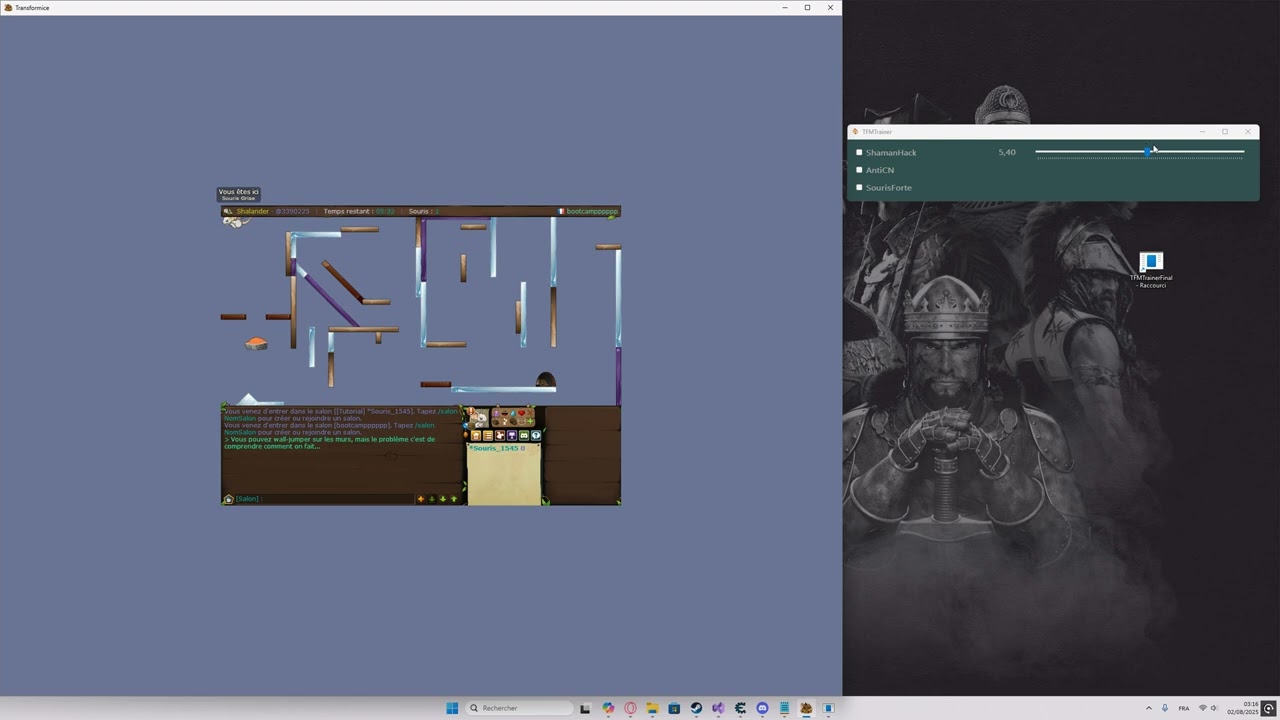Viewport: 1280px width, 720px height.
Task: Open the Discord icon in game toolbar
Action: [524, 435]
